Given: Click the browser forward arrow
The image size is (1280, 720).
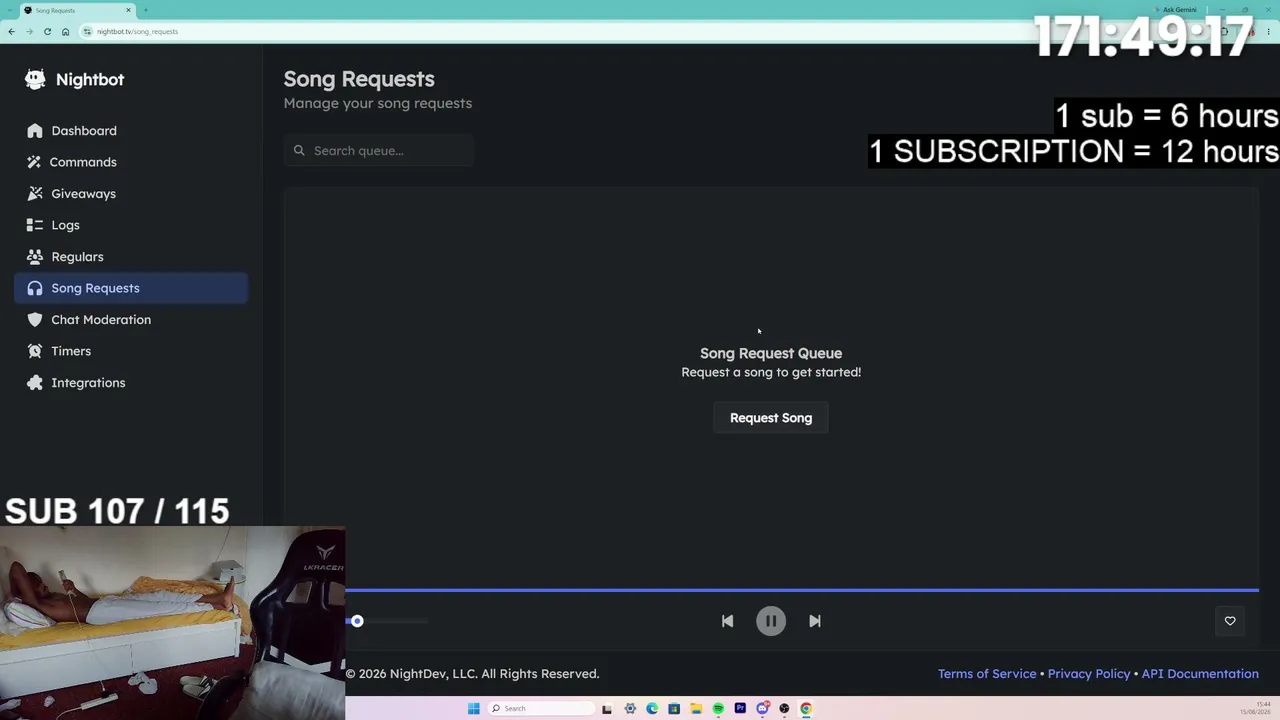Looking at the screenshot, I should (29, 32).
